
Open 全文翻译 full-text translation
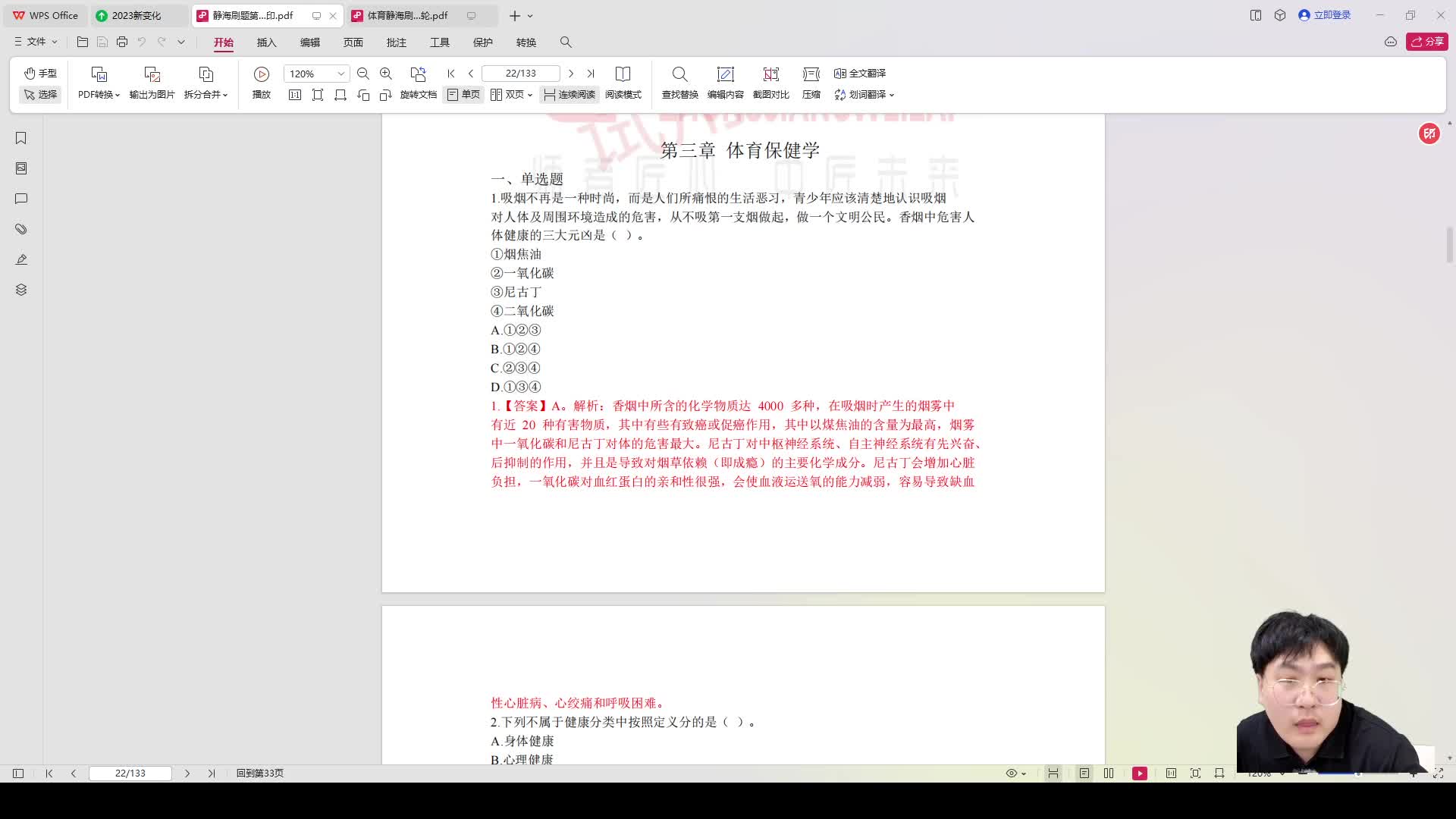[x=859, y=73]
